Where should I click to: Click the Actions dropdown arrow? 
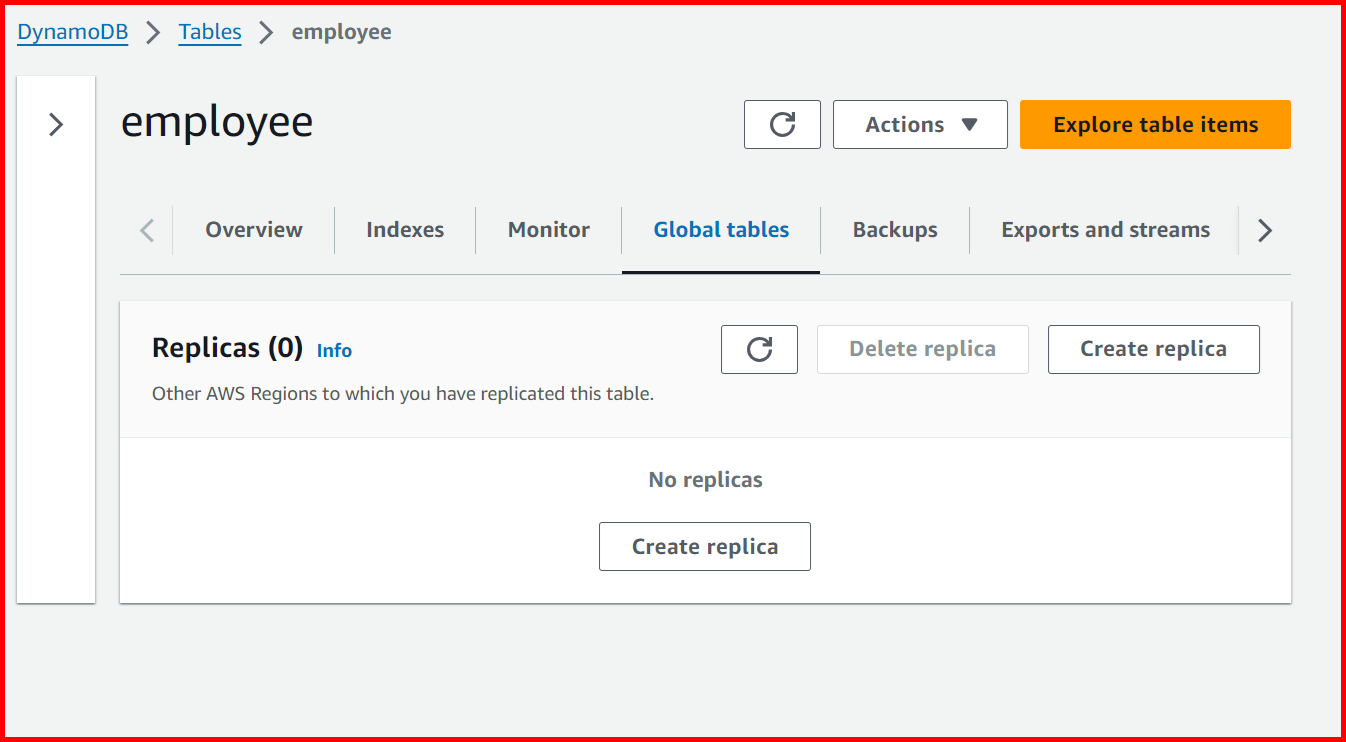(967, 125)
